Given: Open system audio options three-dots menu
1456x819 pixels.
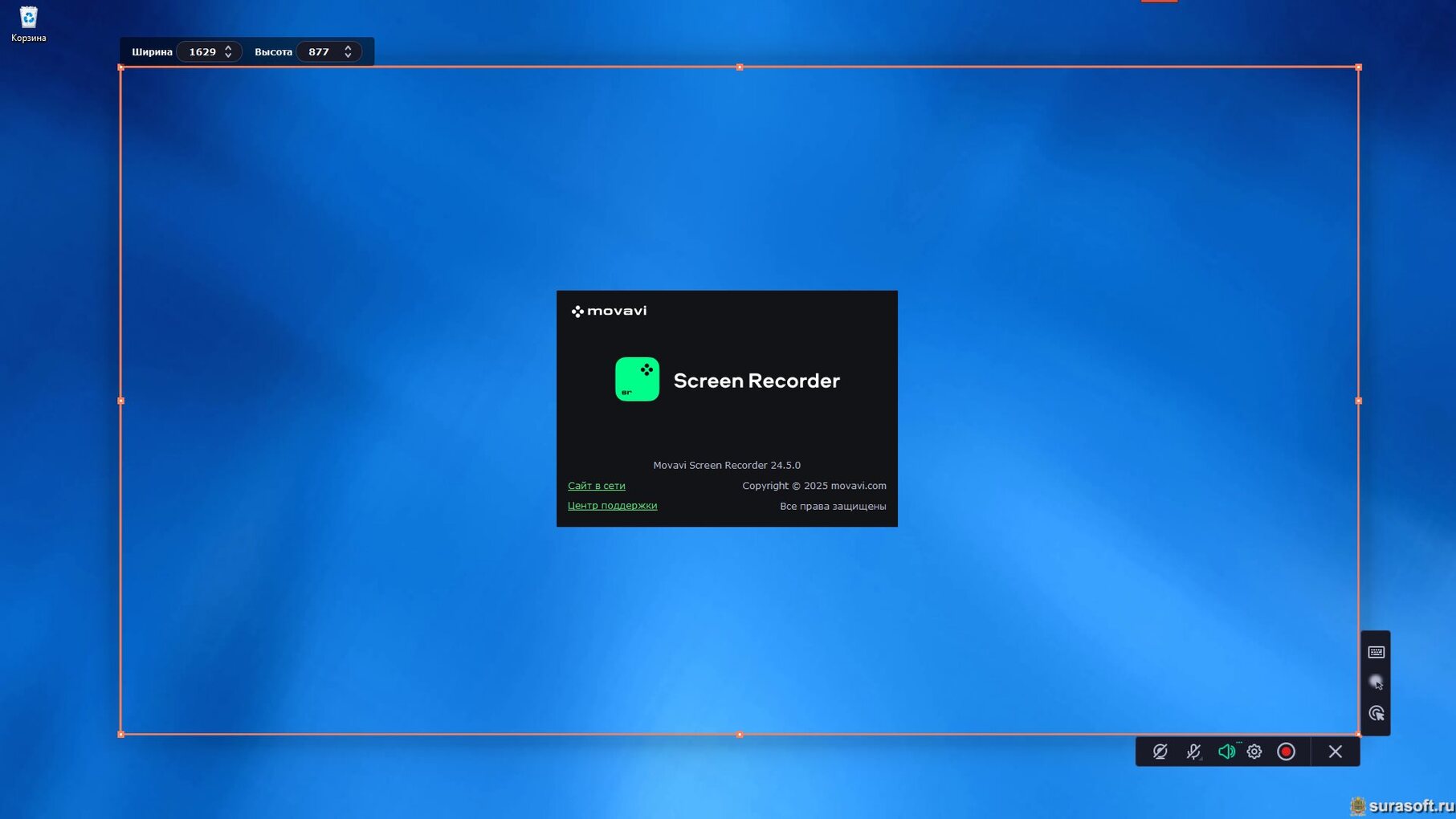Looking at the screenshot, I should tap(1239, 743).
